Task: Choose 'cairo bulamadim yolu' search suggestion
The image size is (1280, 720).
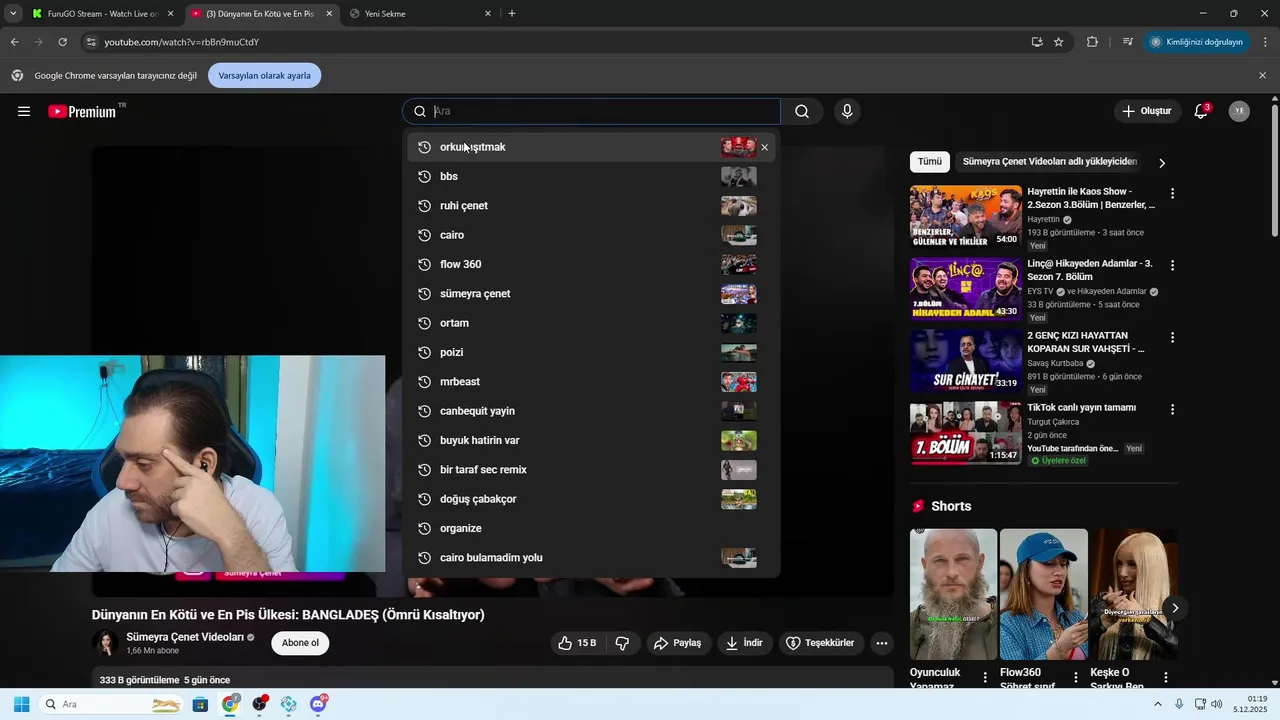Action: [x=592, y=558]
